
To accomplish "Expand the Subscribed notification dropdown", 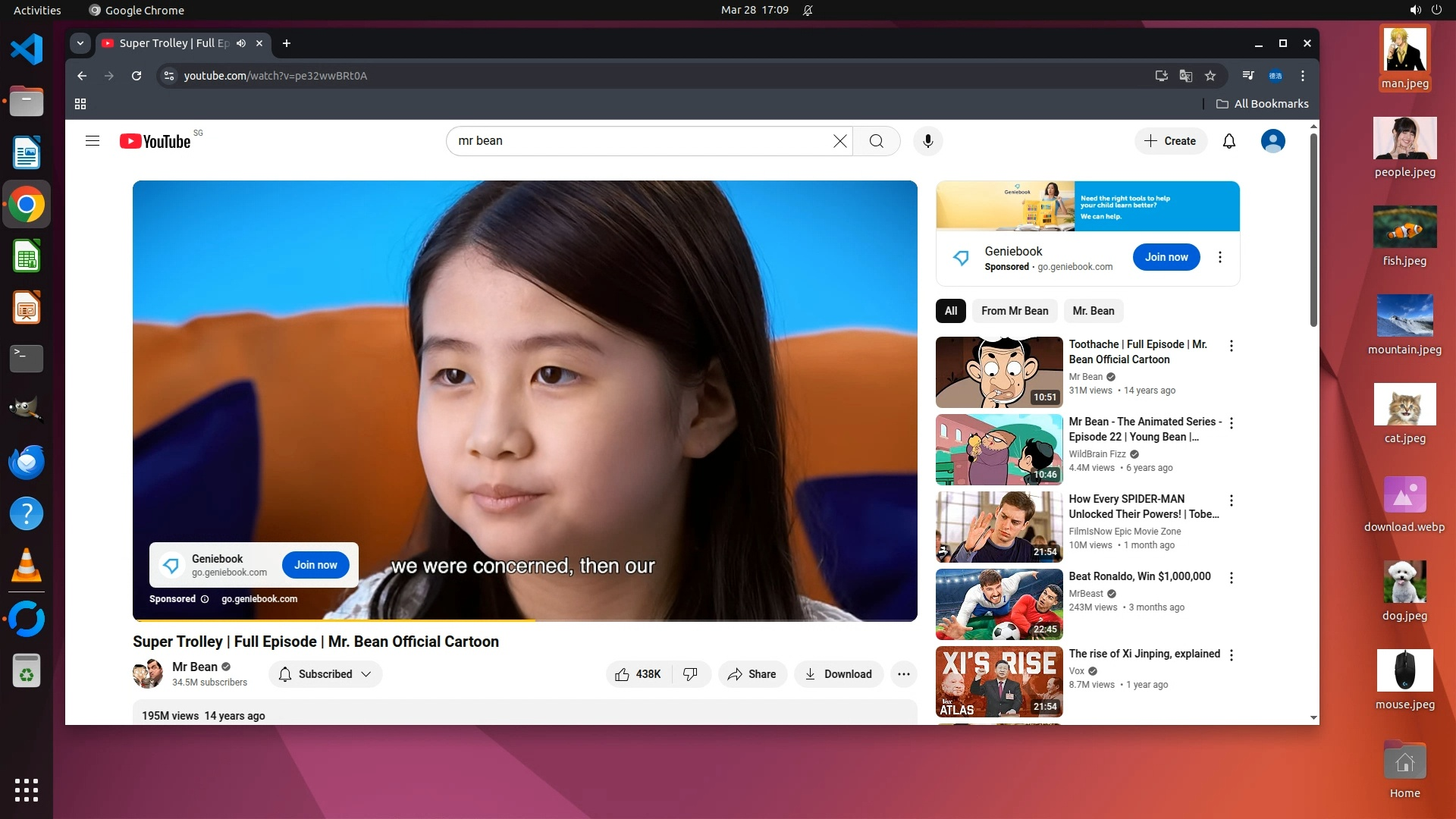I will pyautogui.click(x=325, y=674).
